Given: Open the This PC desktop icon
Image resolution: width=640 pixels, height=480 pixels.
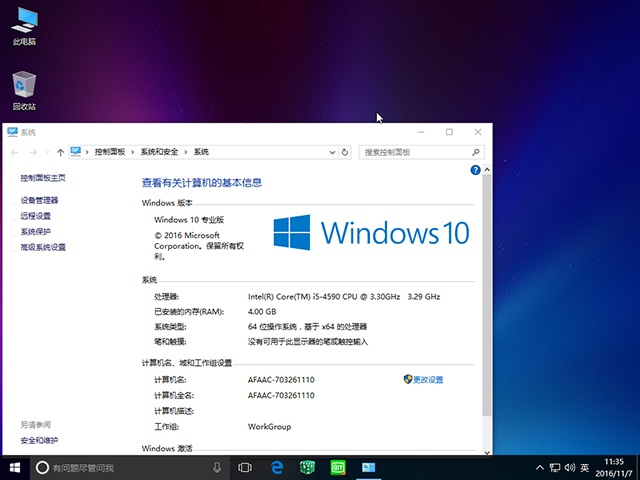Looking at the screenshot, I should (x=24, y=26).
